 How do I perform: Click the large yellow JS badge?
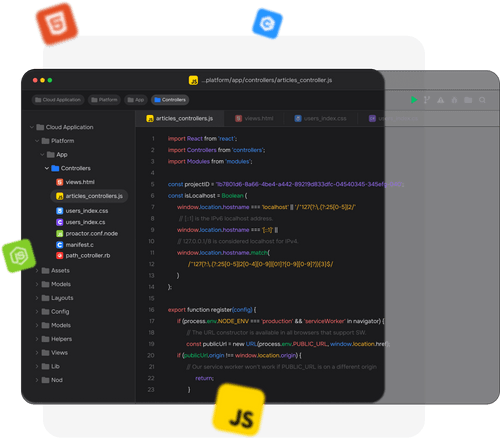click(x=239, y=410)
